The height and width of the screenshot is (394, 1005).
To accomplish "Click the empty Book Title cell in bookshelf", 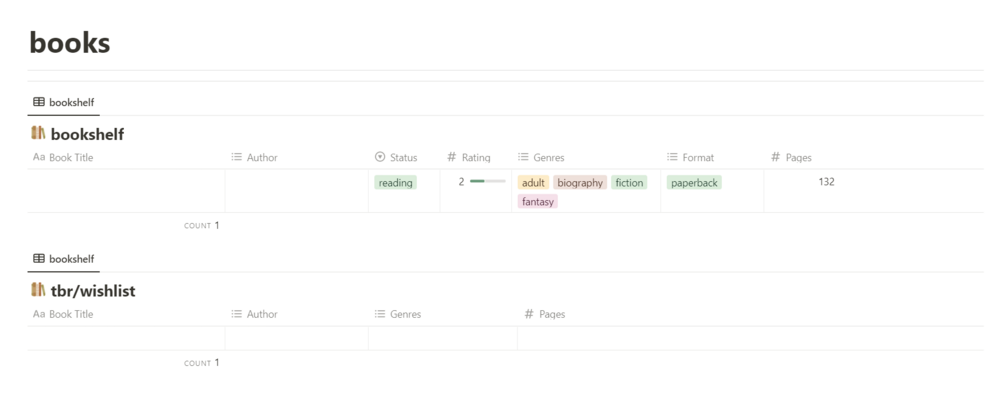I will (x=126, y=191).
